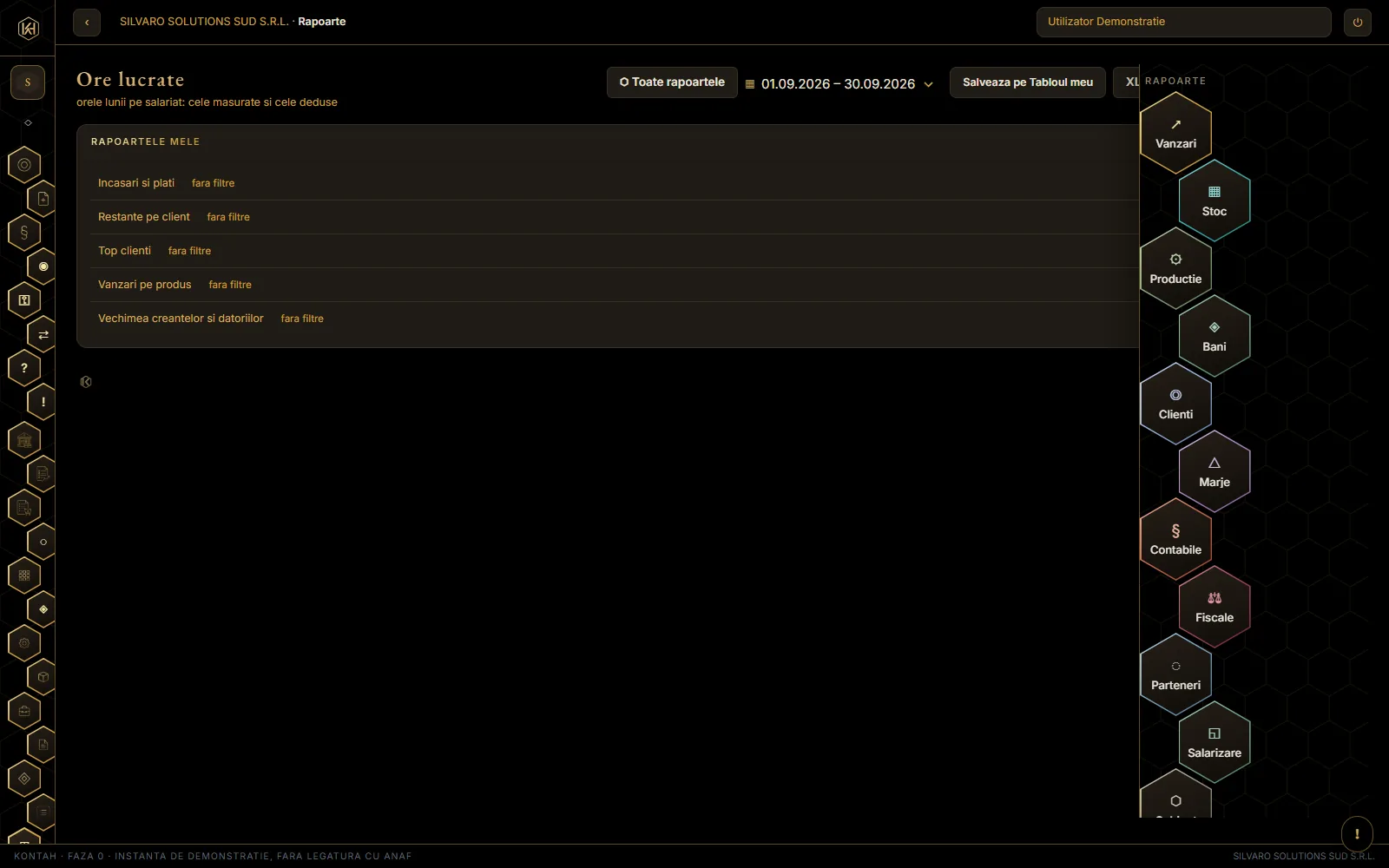The image size is (1389, 868).
Task: Select the grid-dots hexagon in the sidebar
Action: [24, 575]
